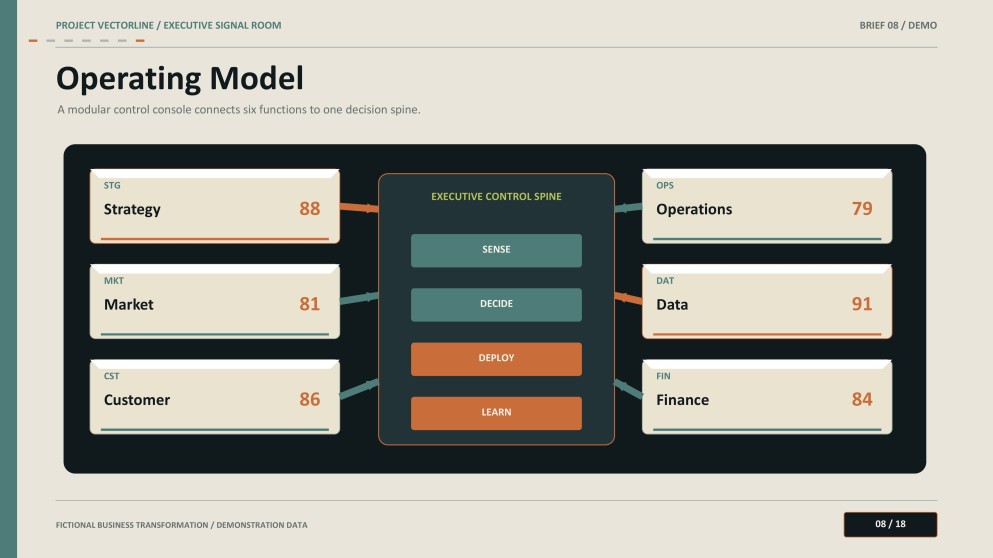Click the Operations score 79

pyautogui.click(x=862, y=208)
